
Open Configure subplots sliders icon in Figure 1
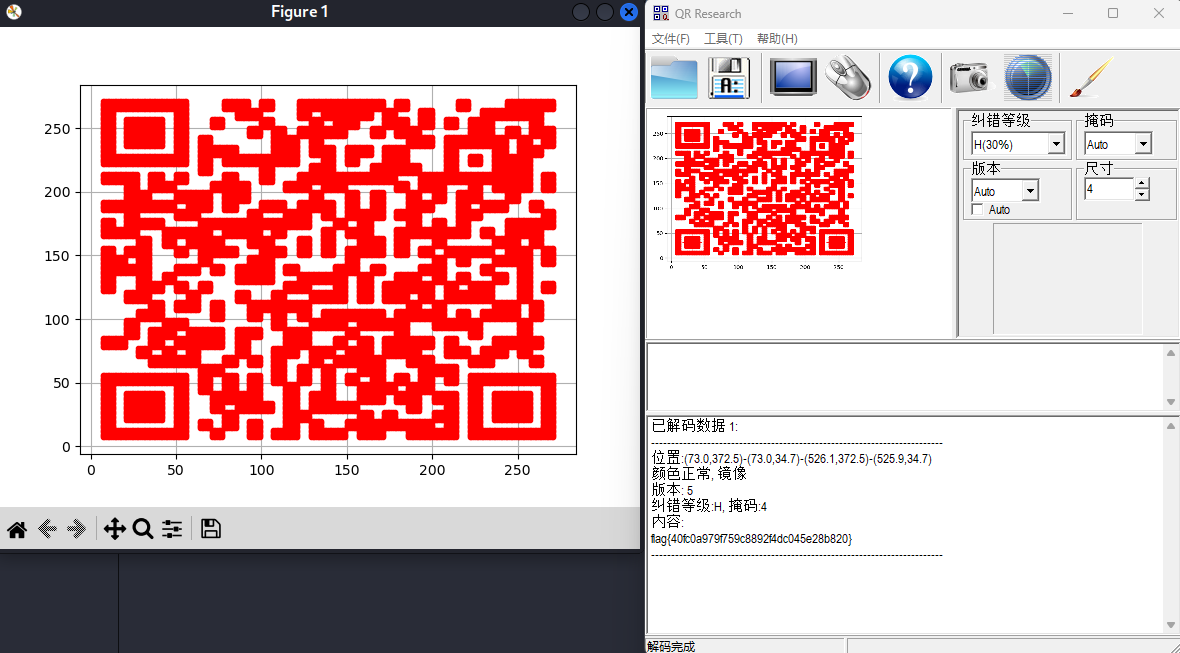click(172, 530)
